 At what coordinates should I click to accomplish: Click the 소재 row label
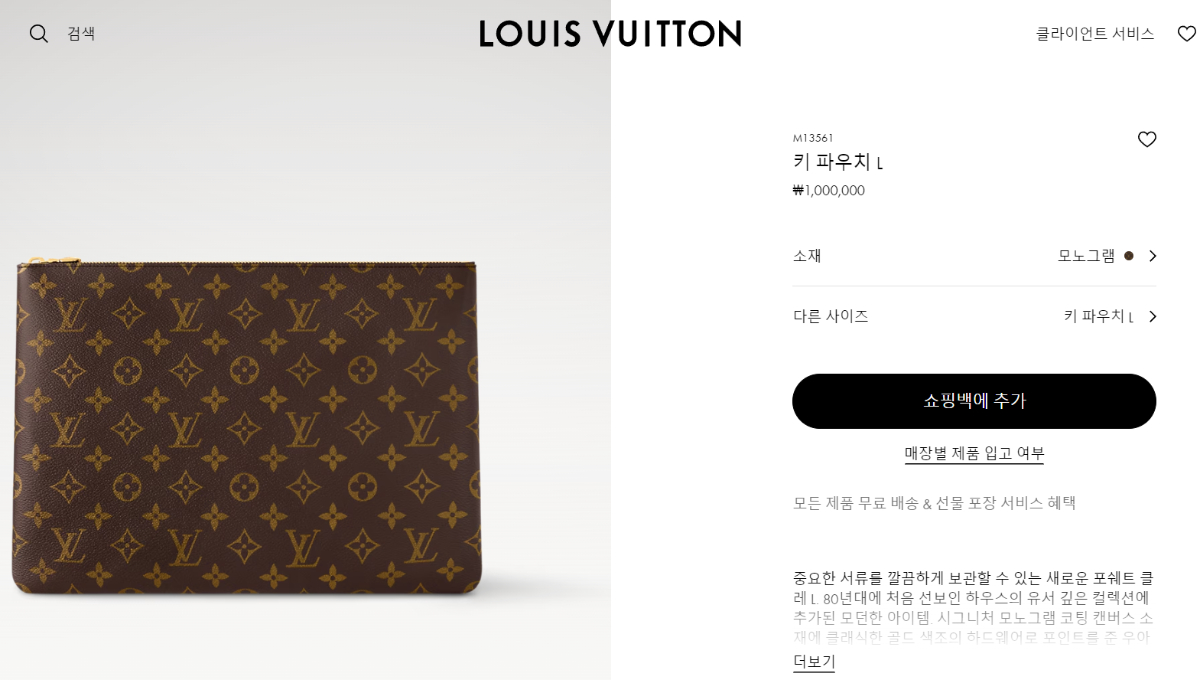point(807,256)
